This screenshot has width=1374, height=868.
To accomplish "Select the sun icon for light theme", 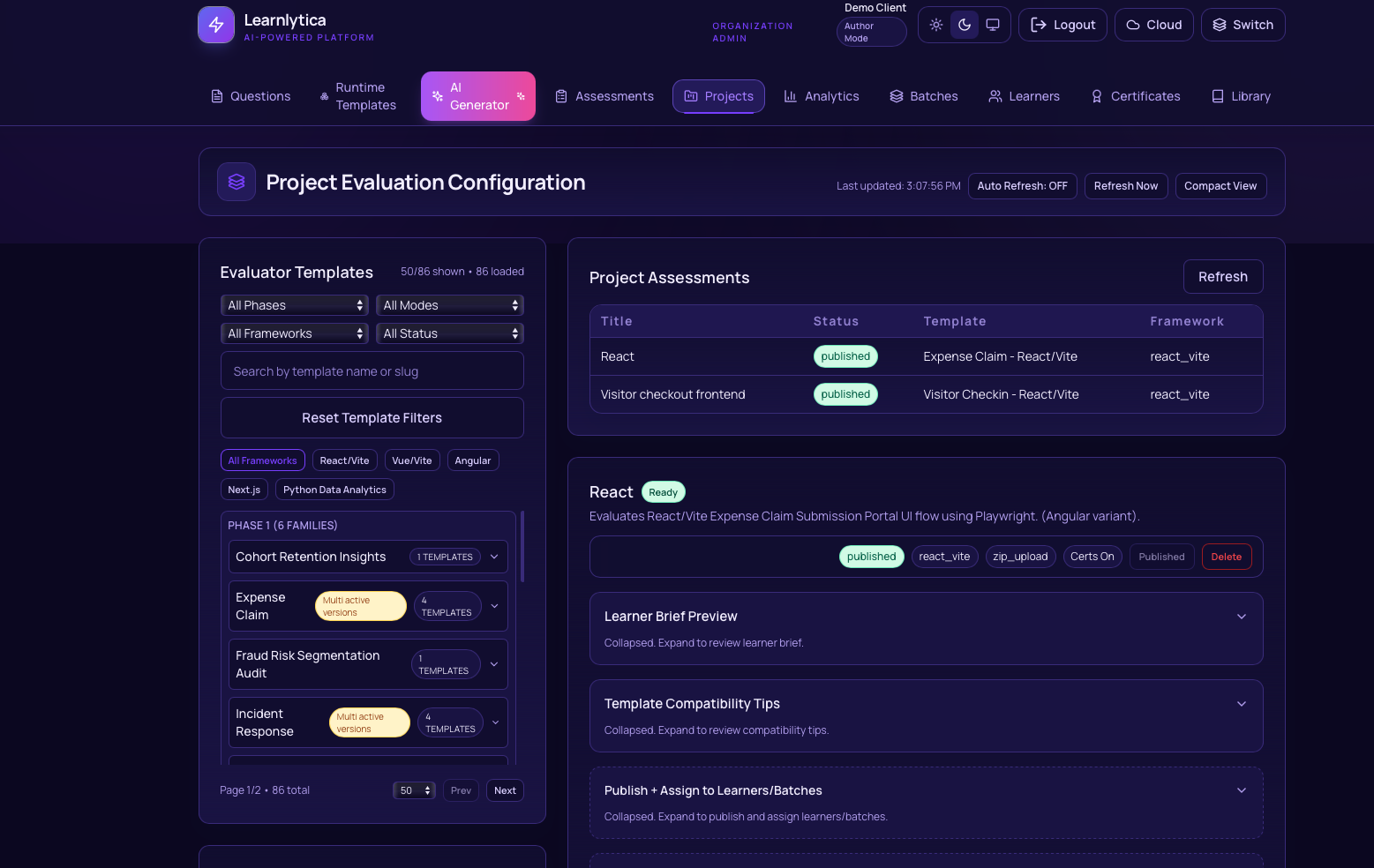I will point(935,24).
